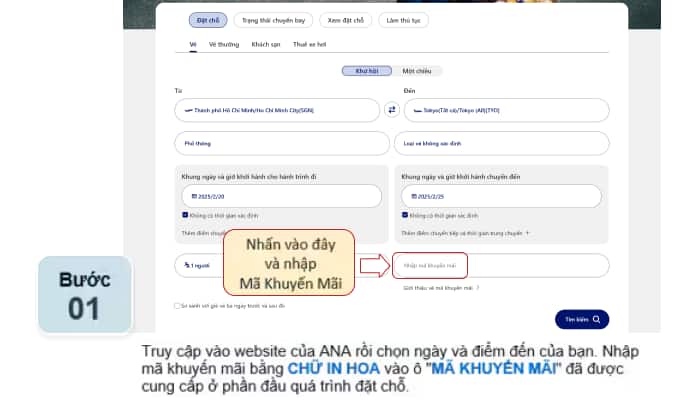This screenshot has height=407, width=700.
Task: Select the Đặt chỗ tab
Action: point(208,20)
